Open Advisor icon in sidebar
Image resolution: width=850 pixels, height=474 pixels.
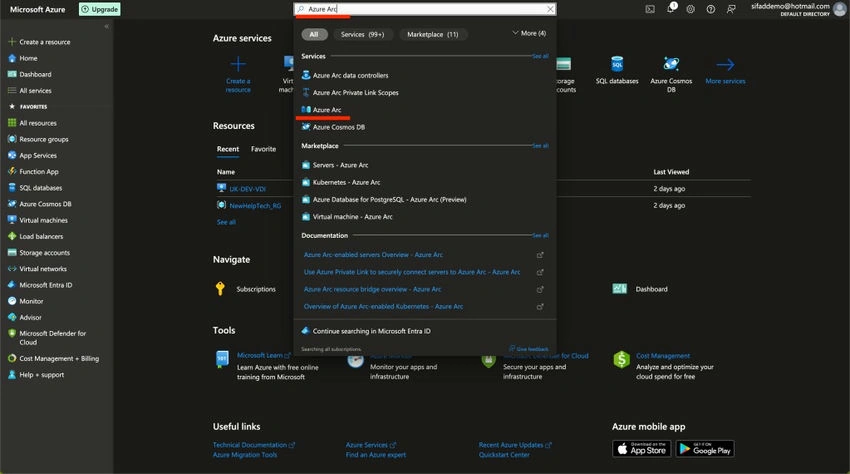coord(12,317)
